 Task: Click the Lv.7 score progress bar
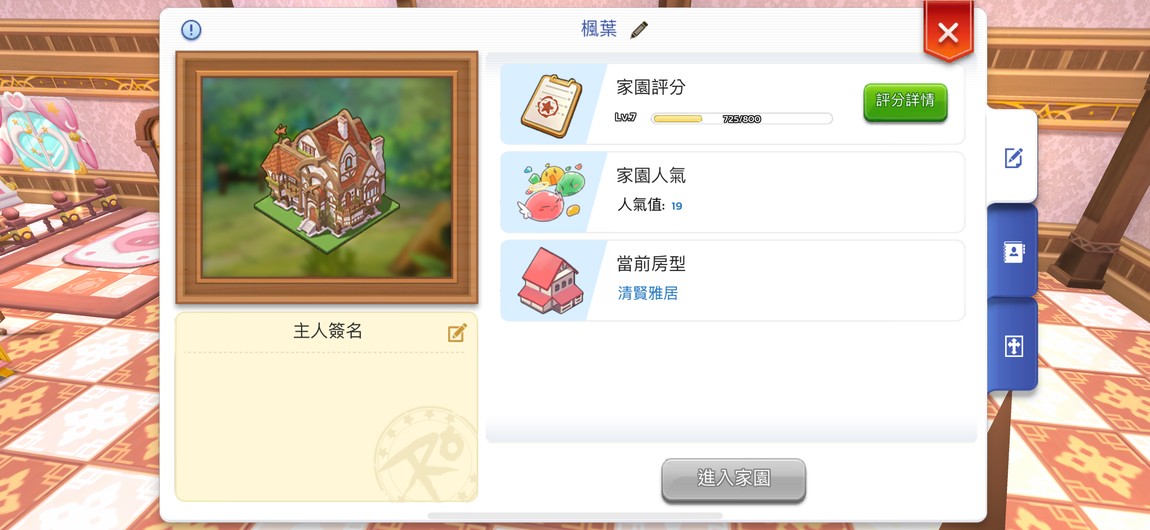coord(741,119)
